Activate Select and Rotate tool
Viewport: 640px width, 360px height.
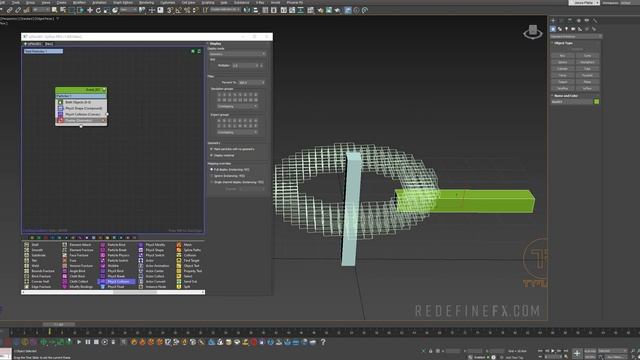(x=98, y=10)
